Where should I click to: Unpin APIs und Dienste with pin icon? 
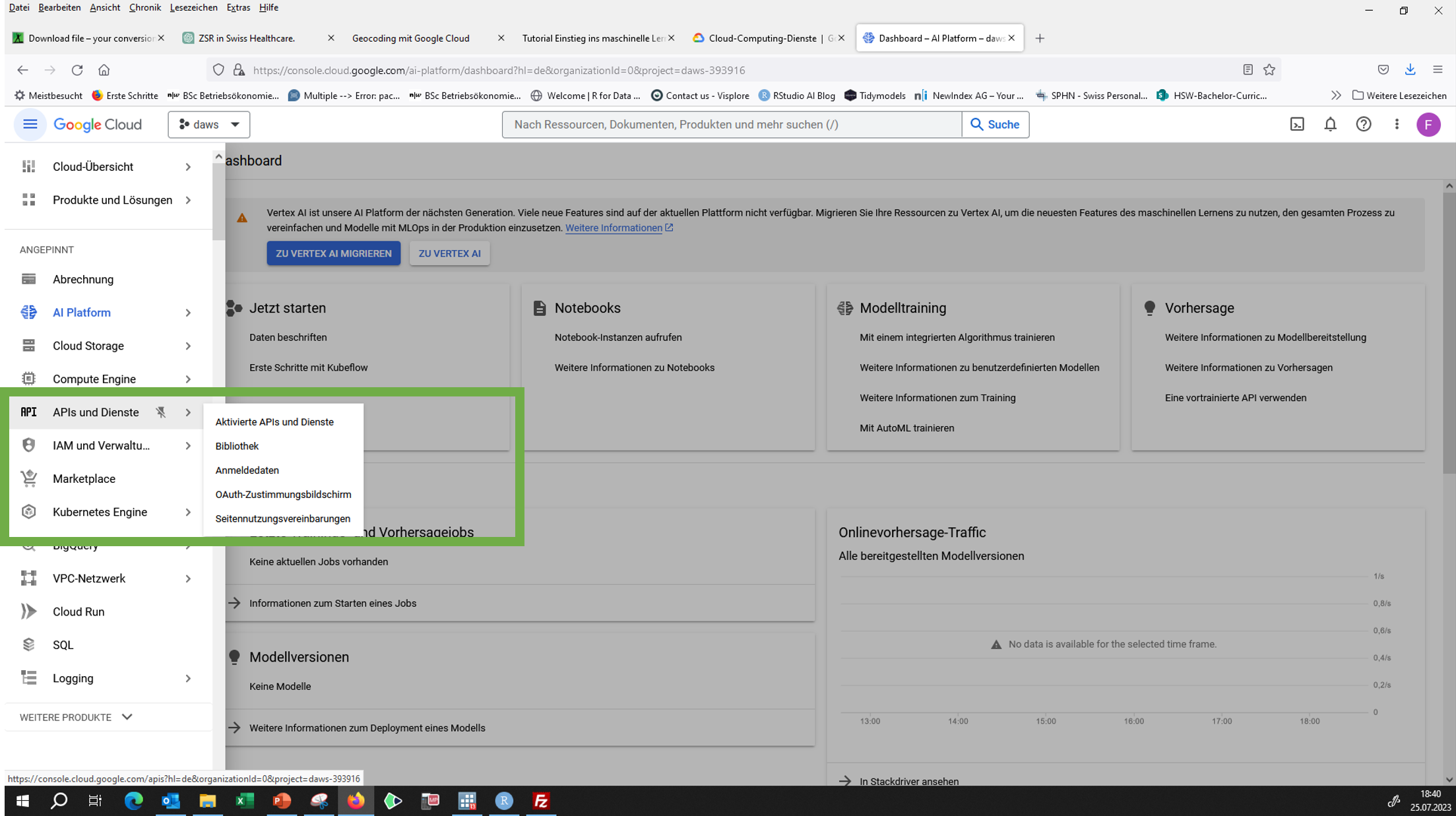click(x=160, y=412)
